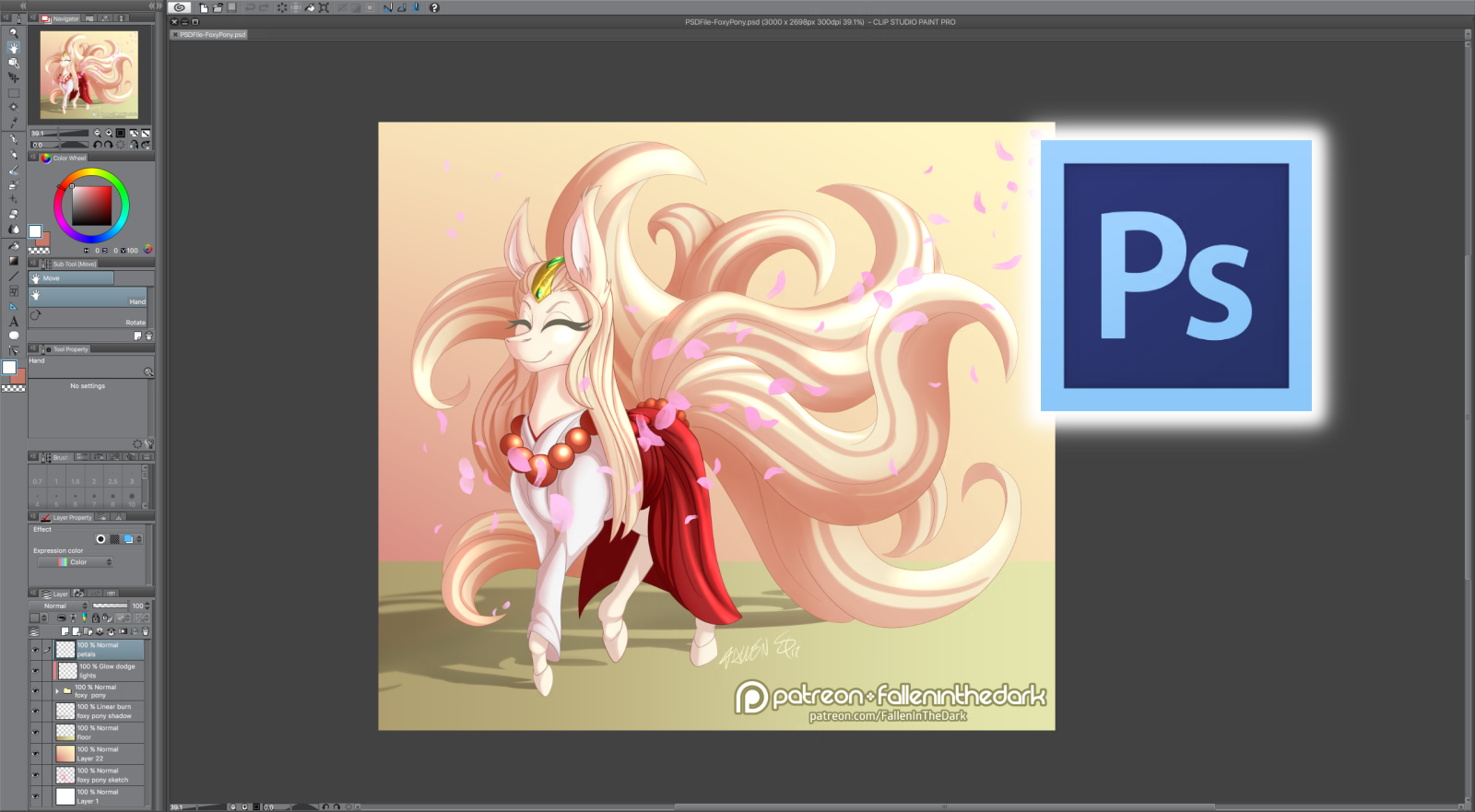Select the Move hand tool in the tool palette
1475x812 pixels.
pos(13,47)
